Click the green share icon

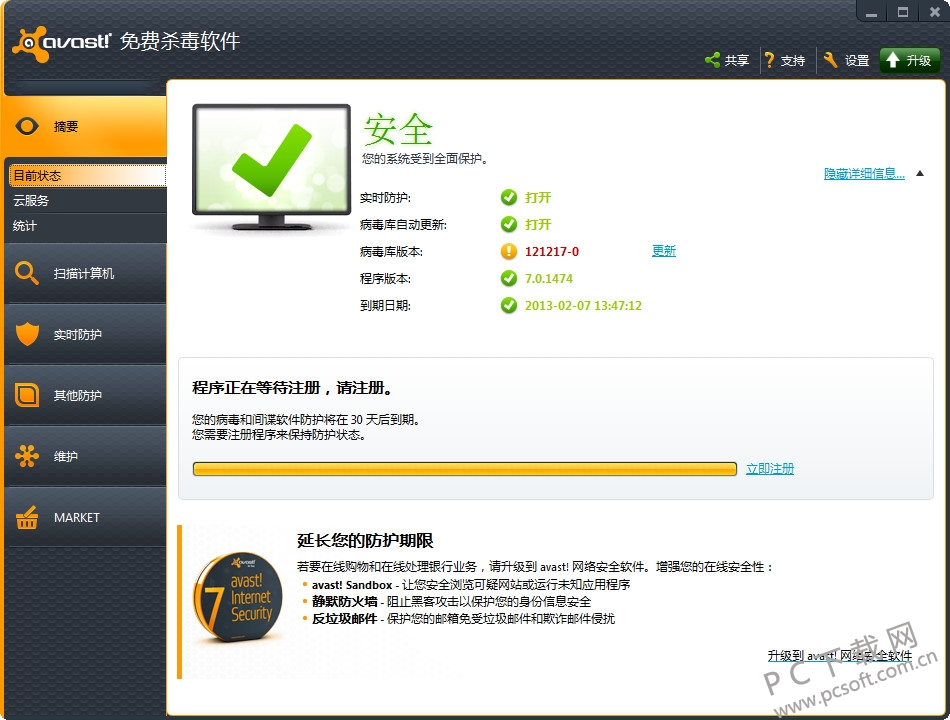[712, 60]
